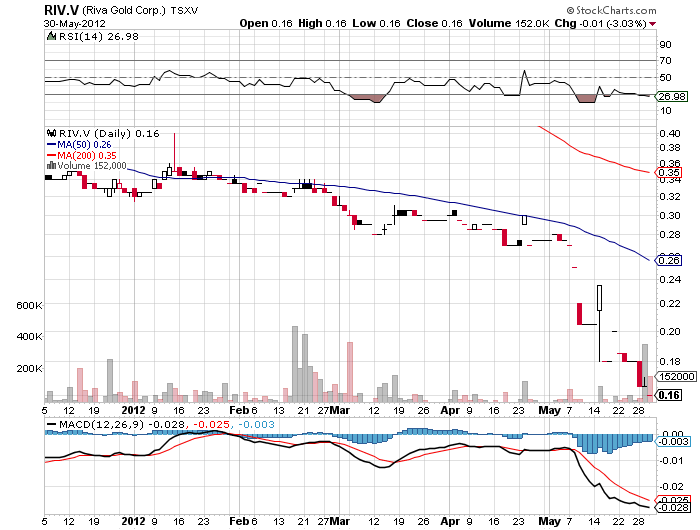Click the 600K volume scale label
The image size is (700, 530).
click(x=29, y=305)
